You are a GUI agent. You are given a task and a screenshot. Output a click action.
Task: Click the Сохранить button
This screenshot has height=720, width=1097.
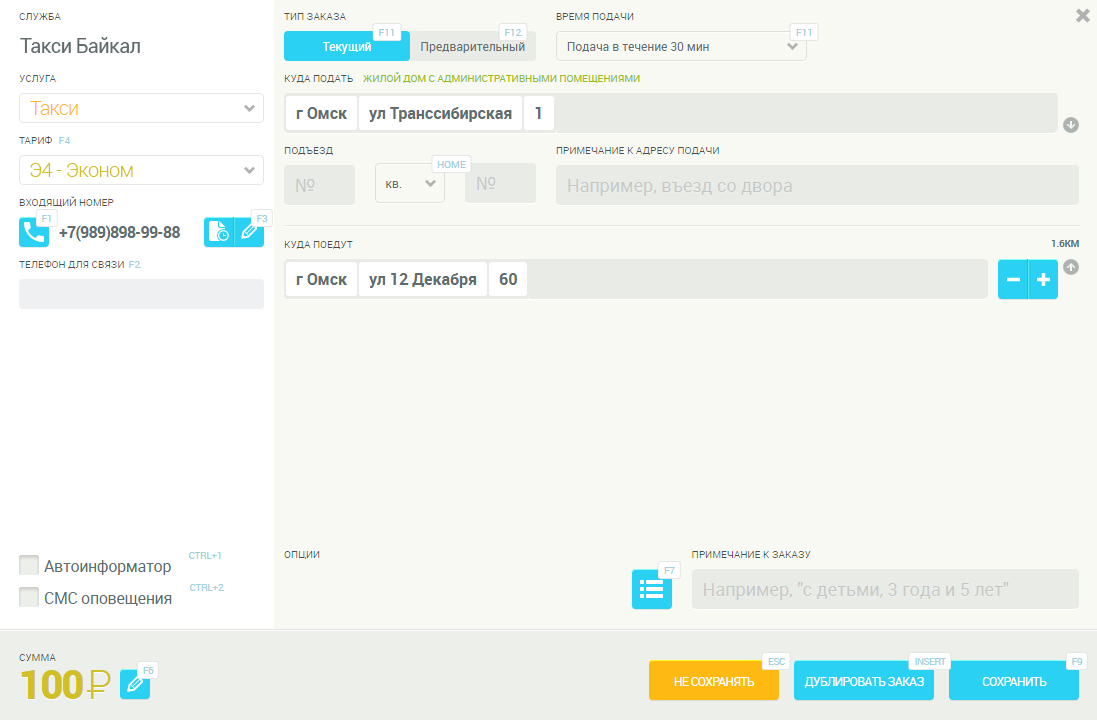coord(1014,681)
